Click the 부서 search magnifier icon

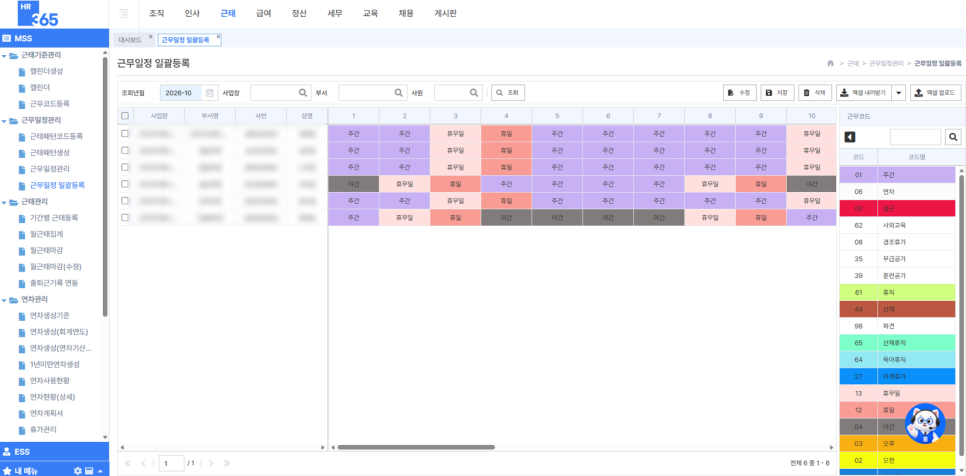coord(399,93)
